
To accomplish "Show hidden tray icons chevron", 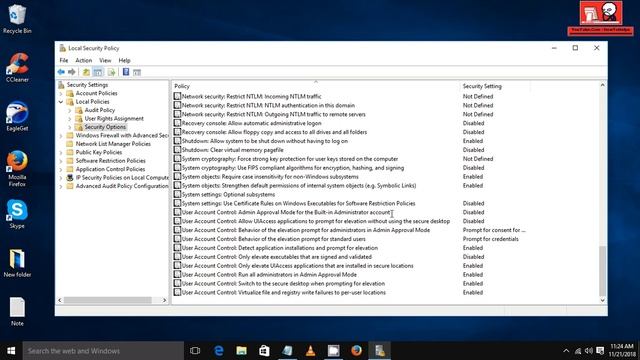I will click(x=566, y=351).
